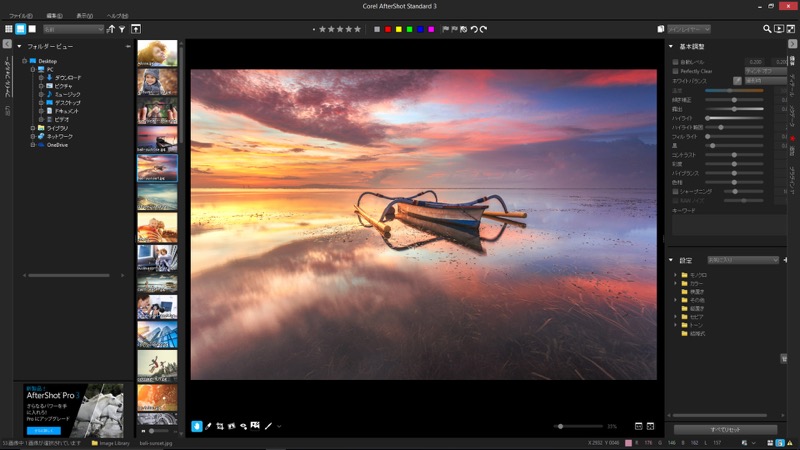Click the white balance picker in adjustments panel
This screenshot has width=800, height=450.
[737, 81]
